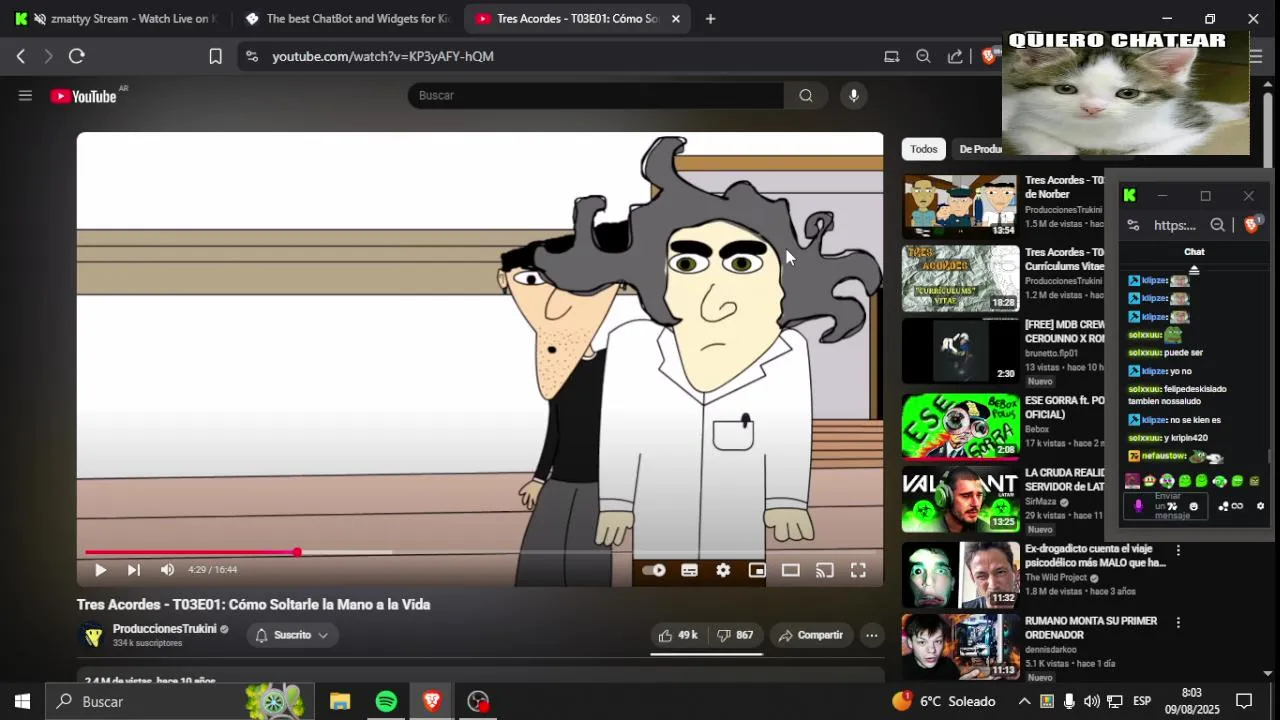1280x720 pixels.
Task: Seek on the red video progress bar
Action: coord(480,552)
